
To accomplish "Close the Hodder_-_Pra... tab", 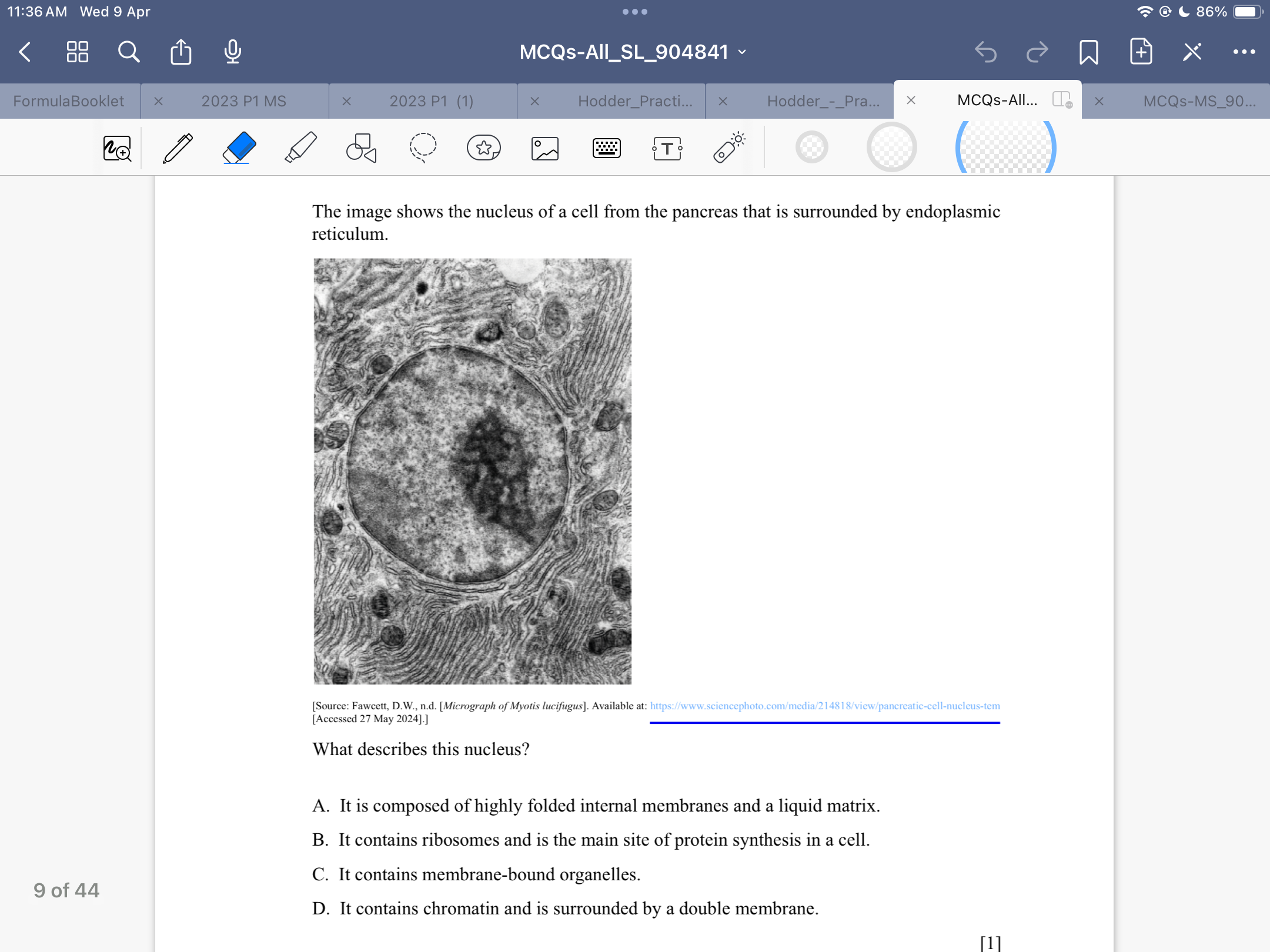I will [x=723, y=101].
